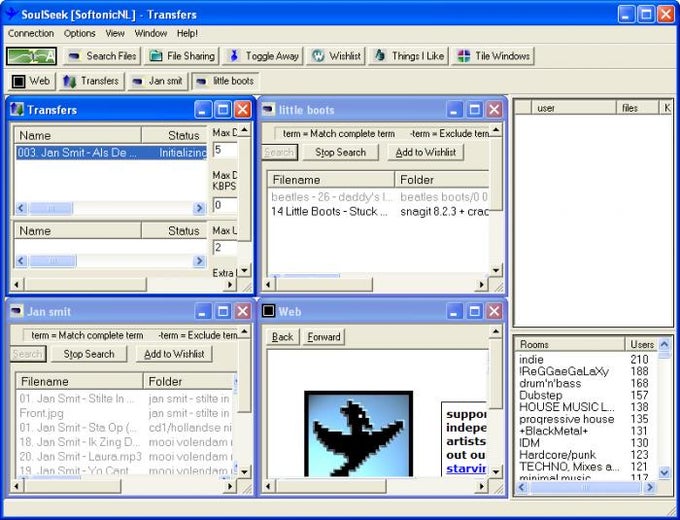Click the Transfers window title icon

(17, 110)
